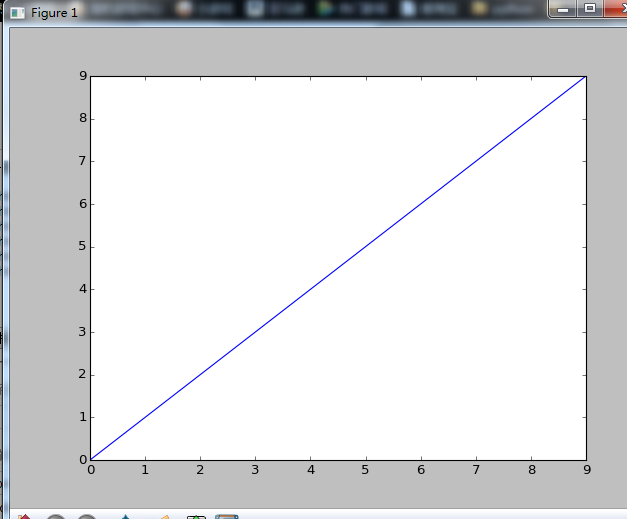Click the y-axis tick label 1
Viewport: 627px width, 519px height.
(83, 417)
